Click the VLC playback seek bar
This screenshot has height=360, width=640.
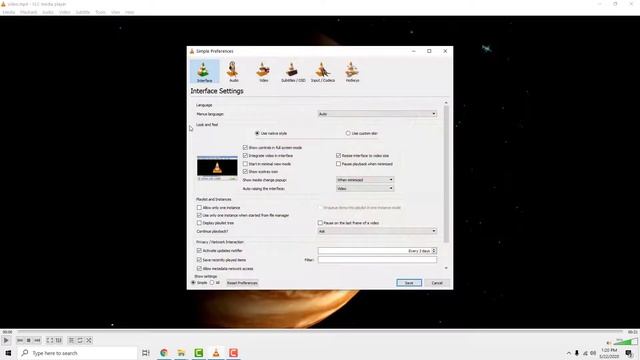[x=320, y=332]
